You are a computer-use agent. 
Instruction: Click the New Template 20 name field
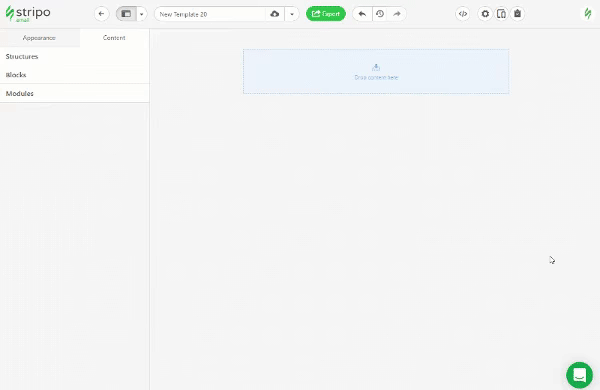click(210, 14)
